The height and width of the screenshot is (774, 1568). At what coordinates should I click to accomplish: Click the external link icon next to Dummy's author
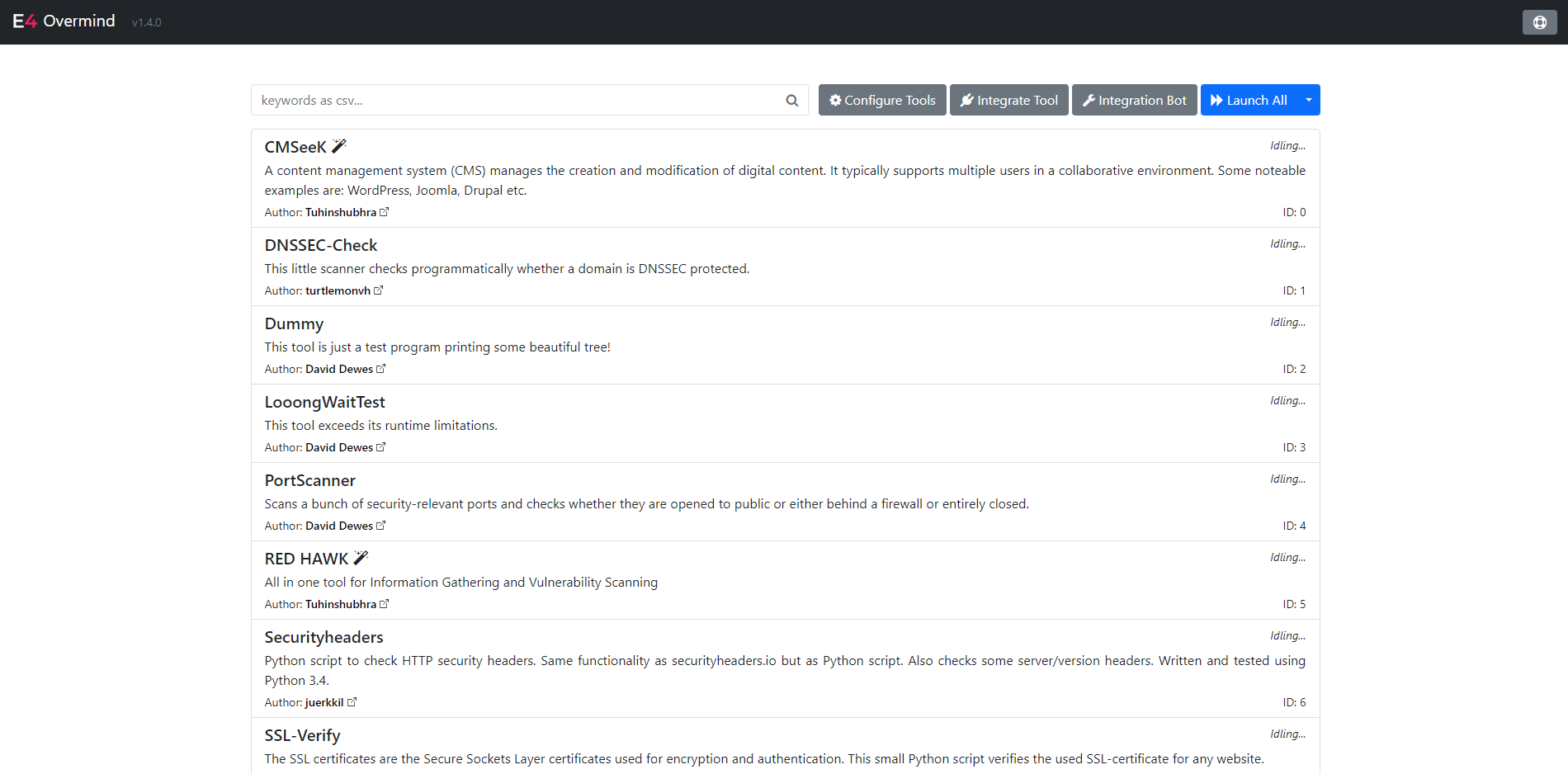[x=381, y=368]
